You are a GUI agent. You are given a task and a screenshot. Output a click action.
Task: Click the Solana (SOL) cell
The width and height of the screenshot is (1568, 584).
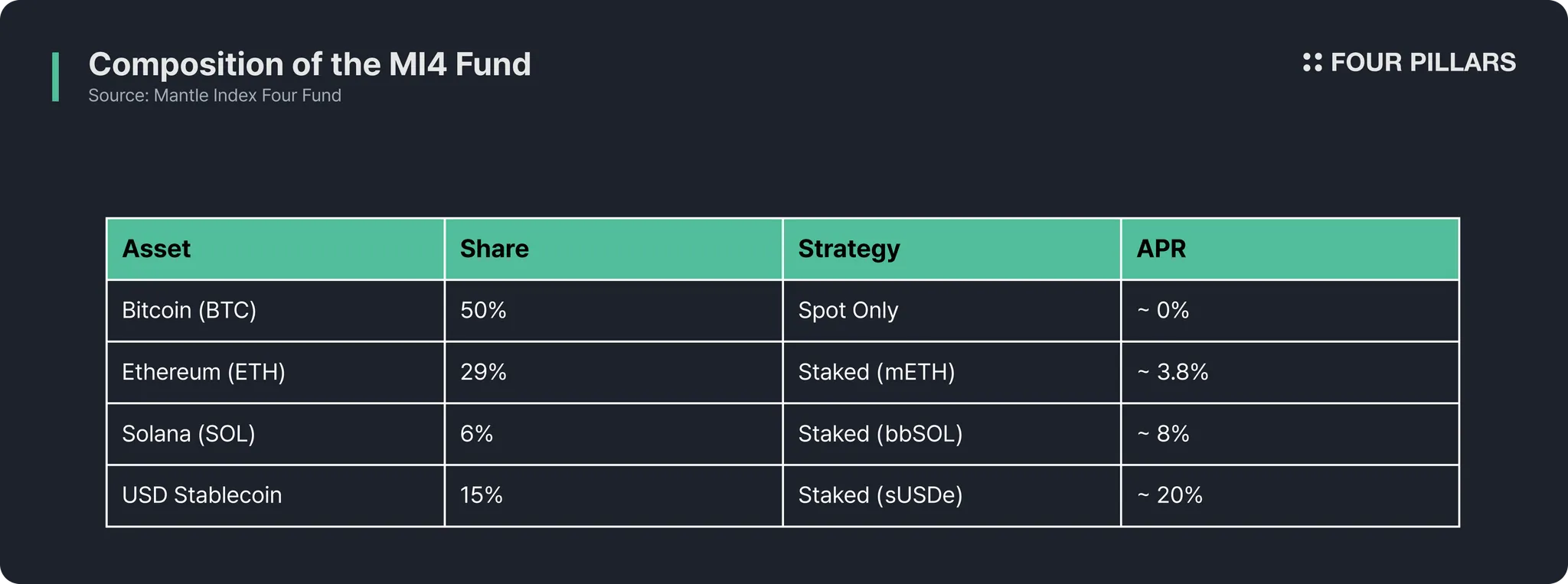pyautogui.click(x=188, y=434)
